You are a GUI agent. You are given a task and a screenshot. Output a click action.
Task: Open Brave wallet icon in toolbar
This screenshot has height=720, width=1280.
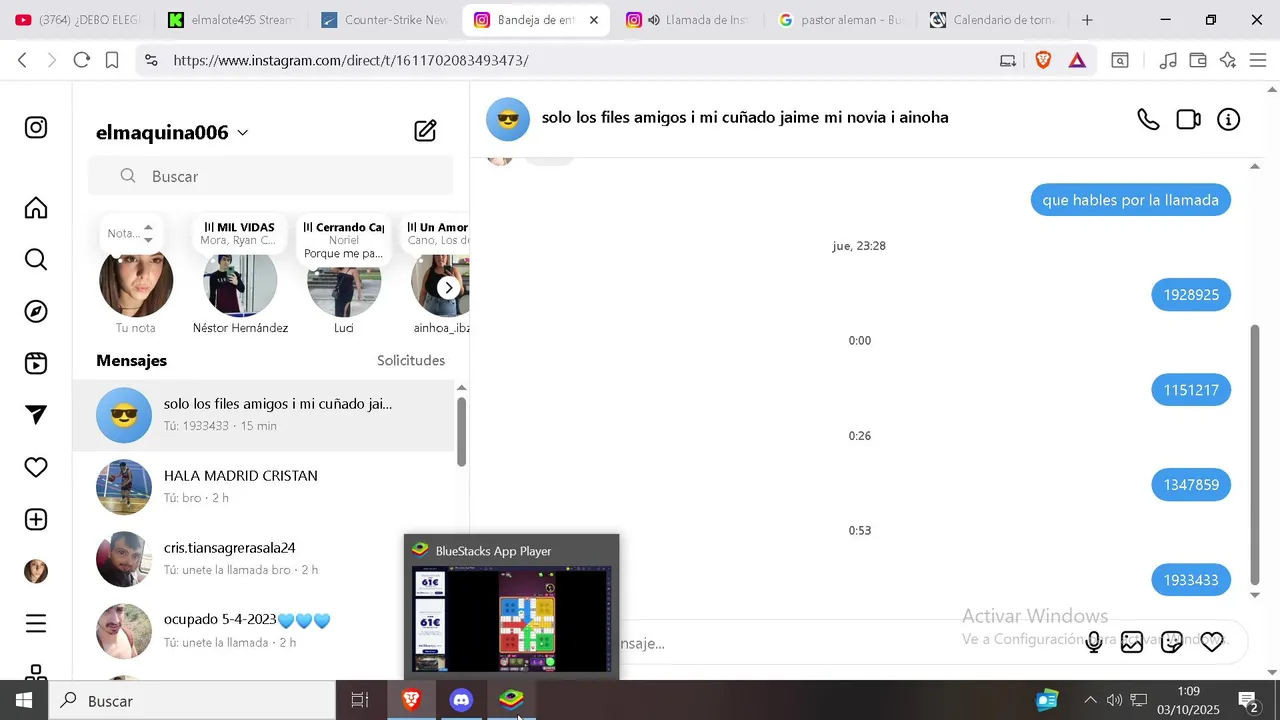(1198, 60)
